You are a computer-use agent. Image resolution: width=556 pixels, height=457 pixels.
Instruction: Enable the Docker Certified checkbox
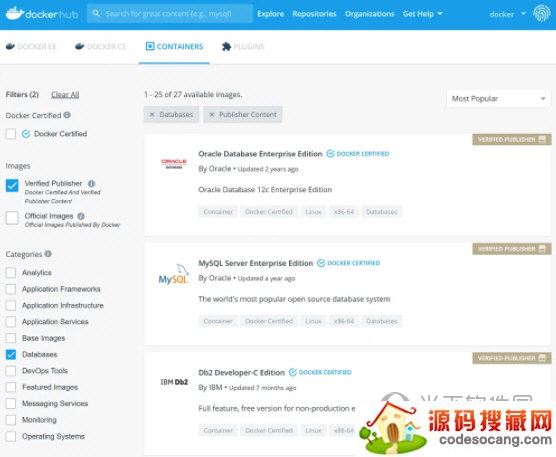[11, 134]
